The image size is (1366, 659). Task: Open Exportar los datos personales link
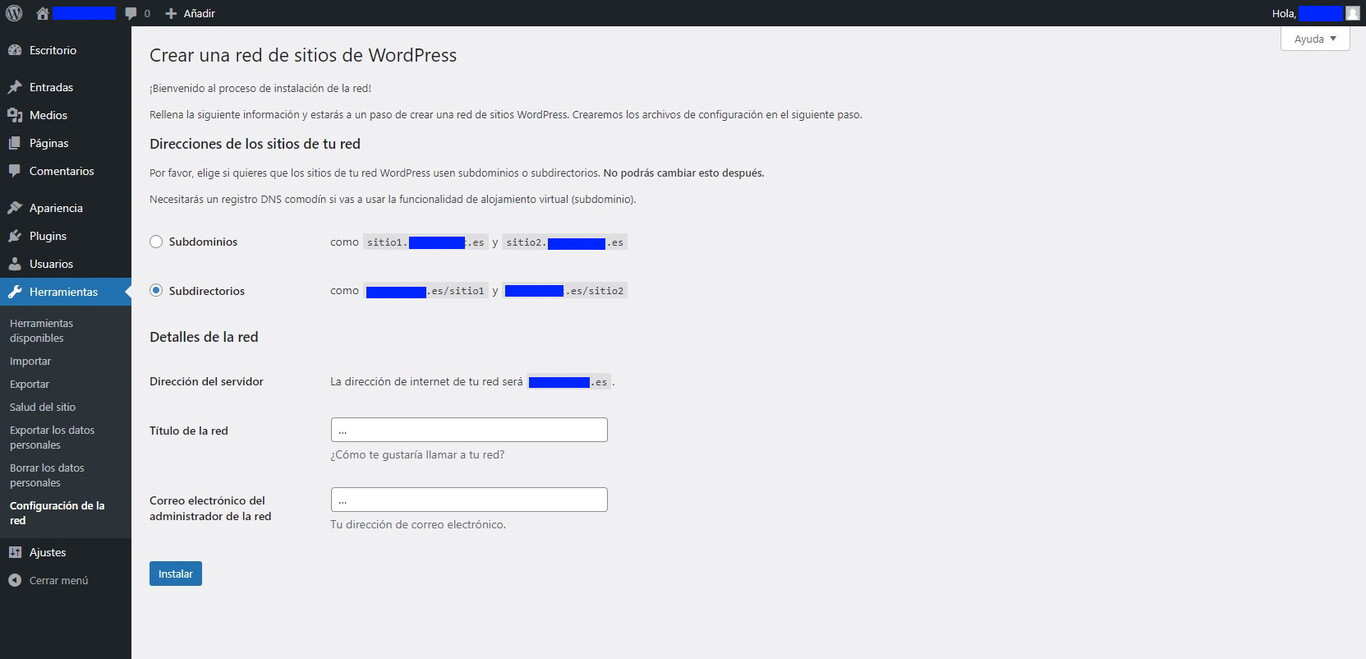52,437
